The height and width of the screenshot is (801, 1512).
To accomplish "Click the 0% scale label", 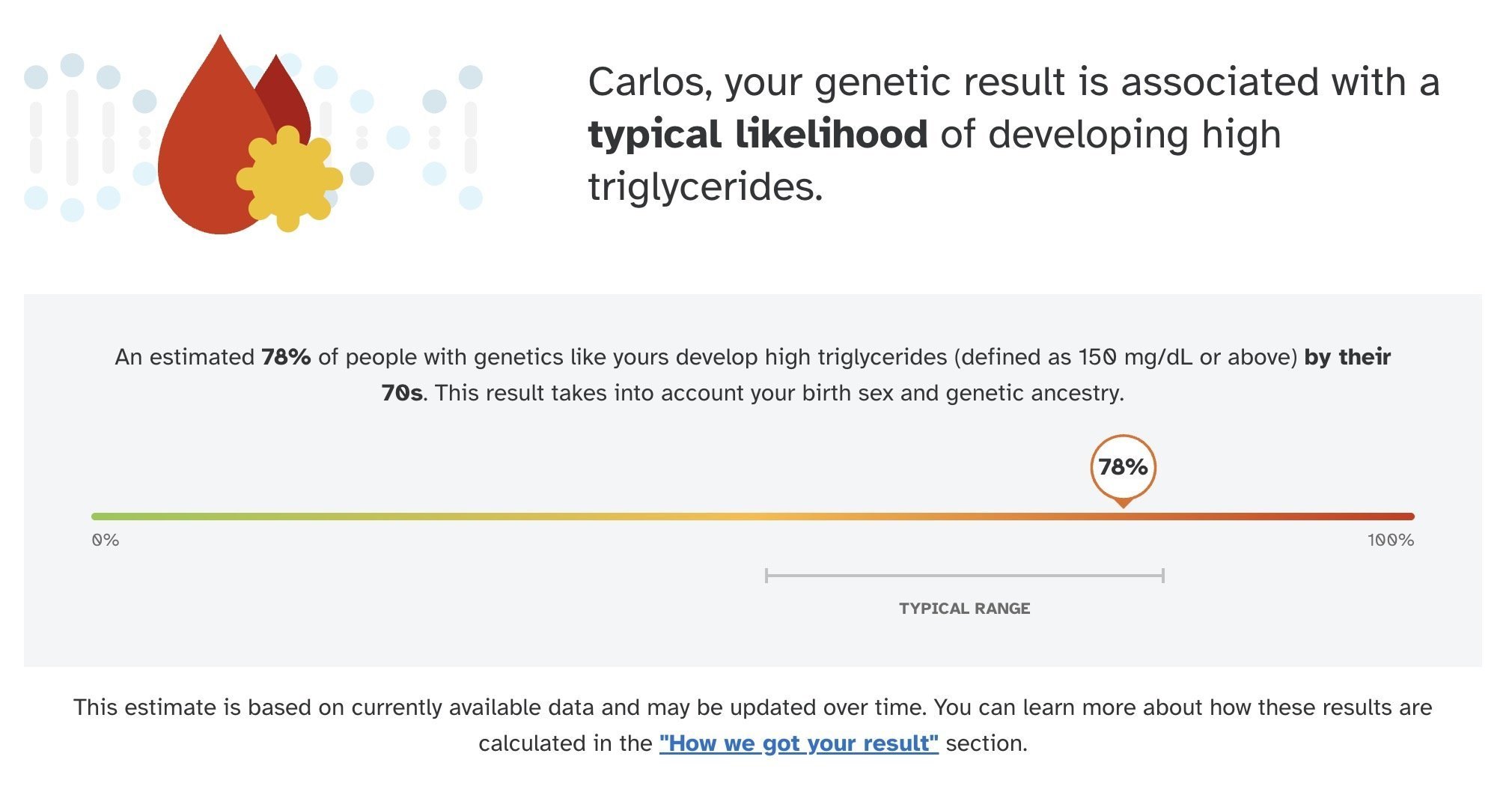I will pyautogui.click(x=106, y=540).
